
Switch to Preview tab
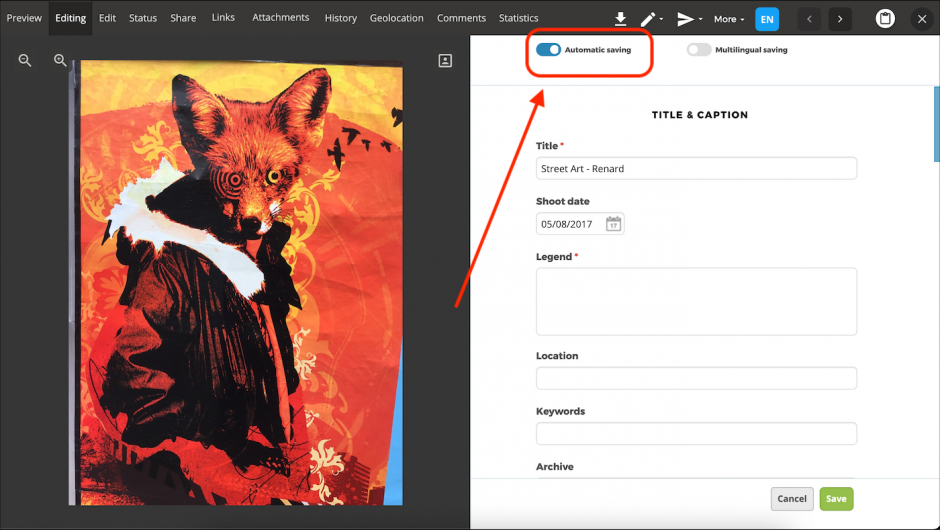(x=24, y=18)
